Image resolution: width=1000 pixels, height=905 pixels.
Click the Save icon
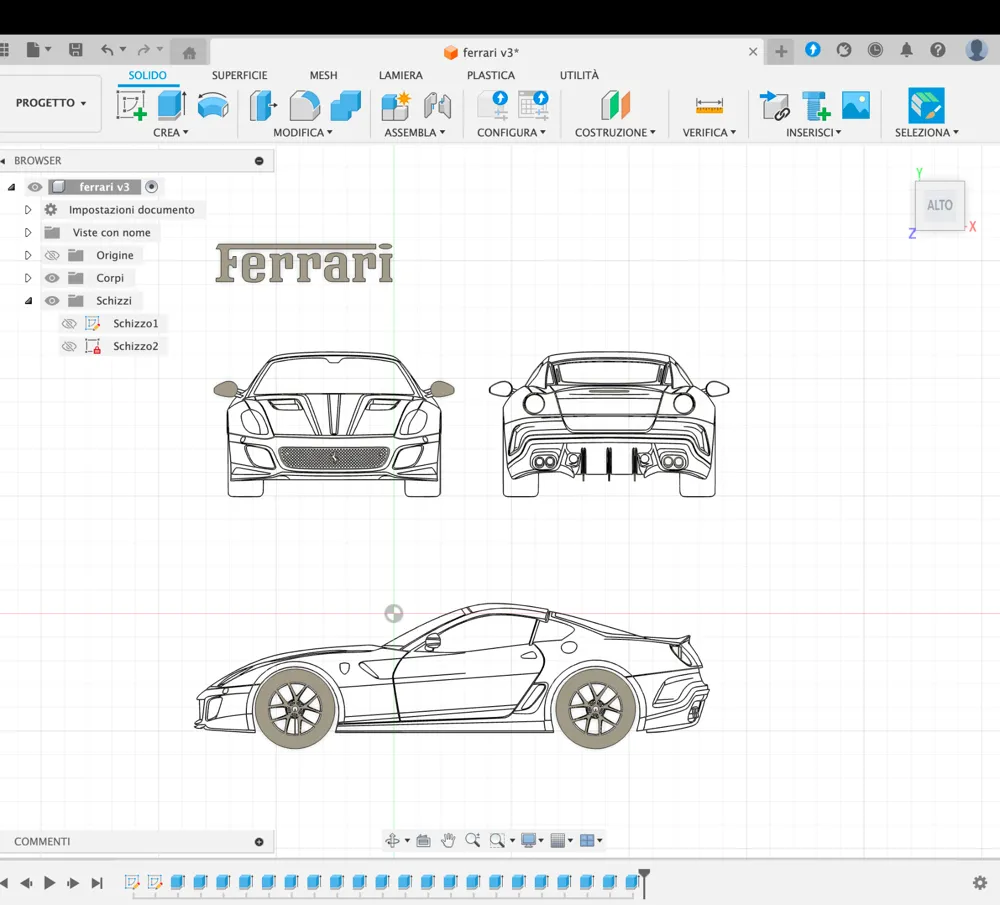click(x=76, y=50)
